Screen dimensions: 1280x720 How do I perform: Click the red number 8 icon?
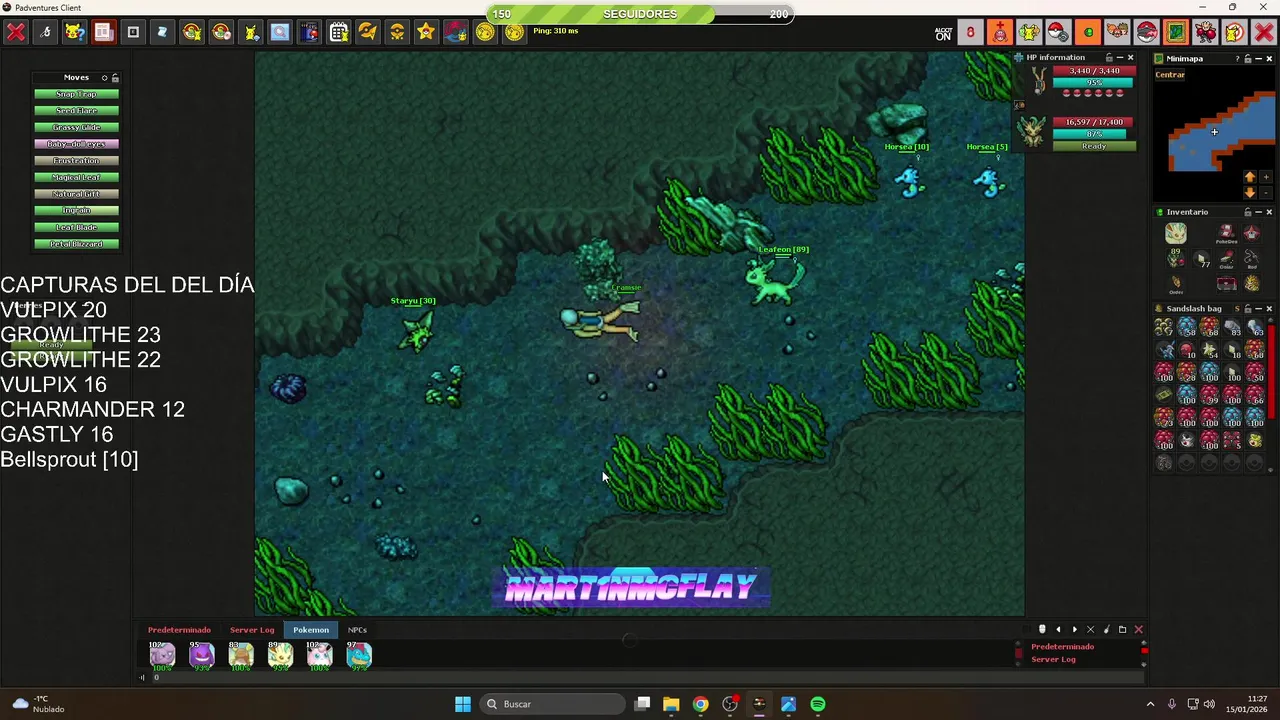click(970, 32)
